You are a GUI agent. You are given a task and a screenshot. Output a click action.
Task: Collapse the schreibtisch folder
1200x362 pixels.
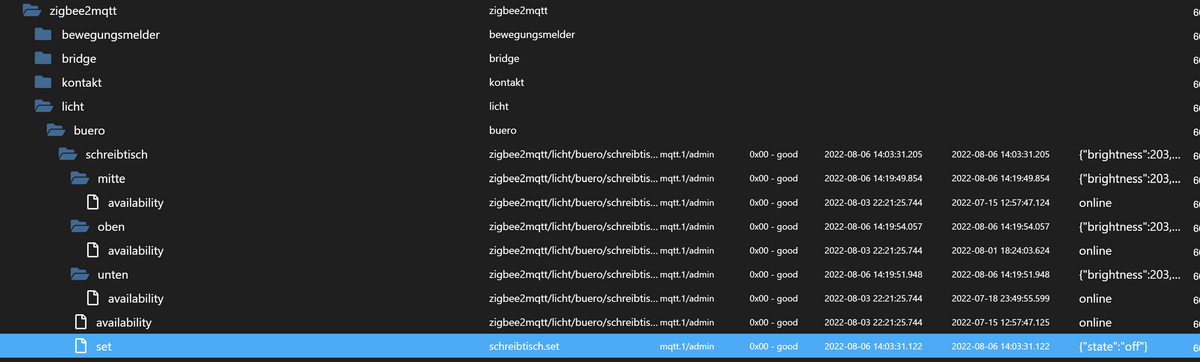pos(68,155)
